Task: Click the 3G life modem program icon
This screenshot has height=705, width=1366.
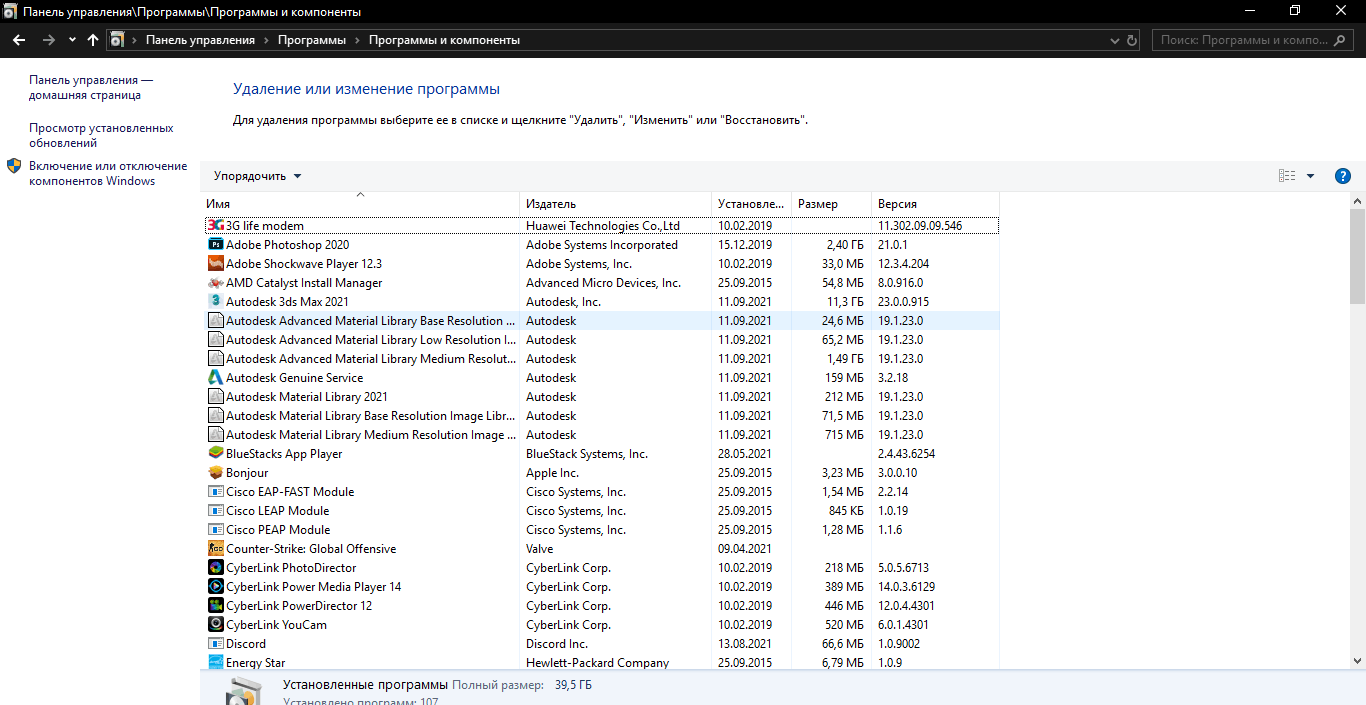Action: coord(215,226)
